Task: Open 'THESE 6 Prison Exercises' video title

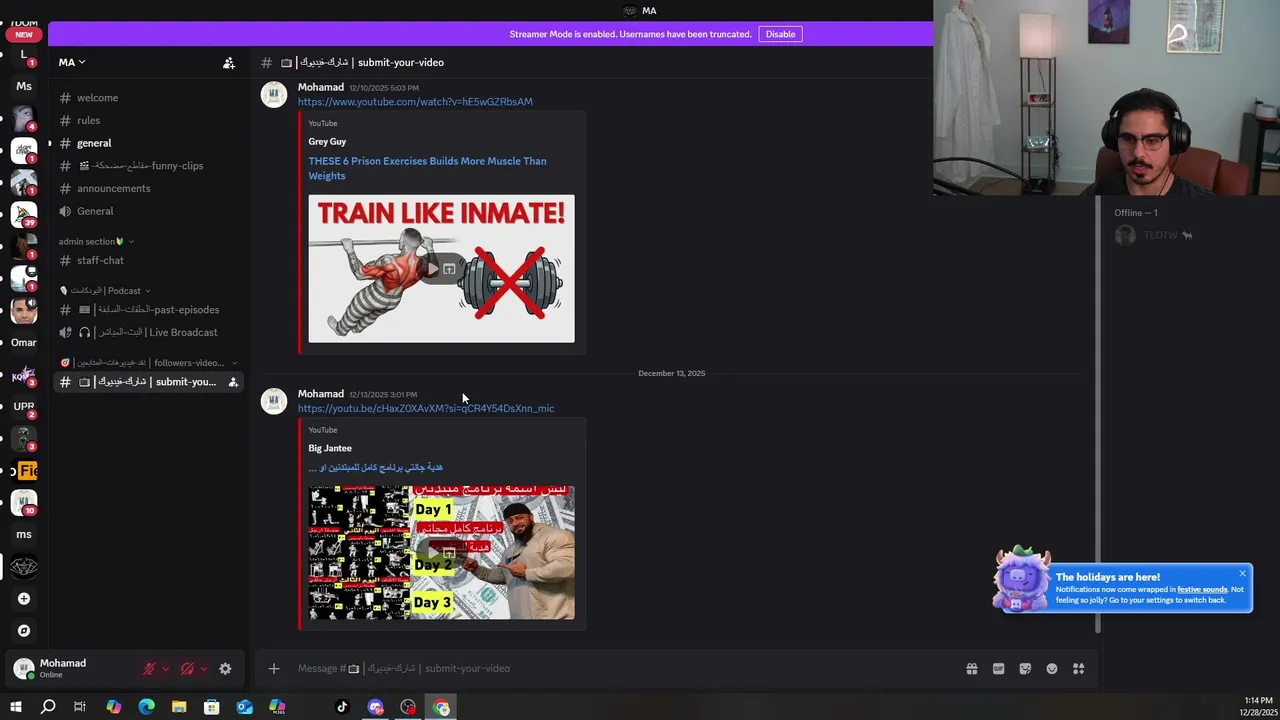Action: click(427, 168)
